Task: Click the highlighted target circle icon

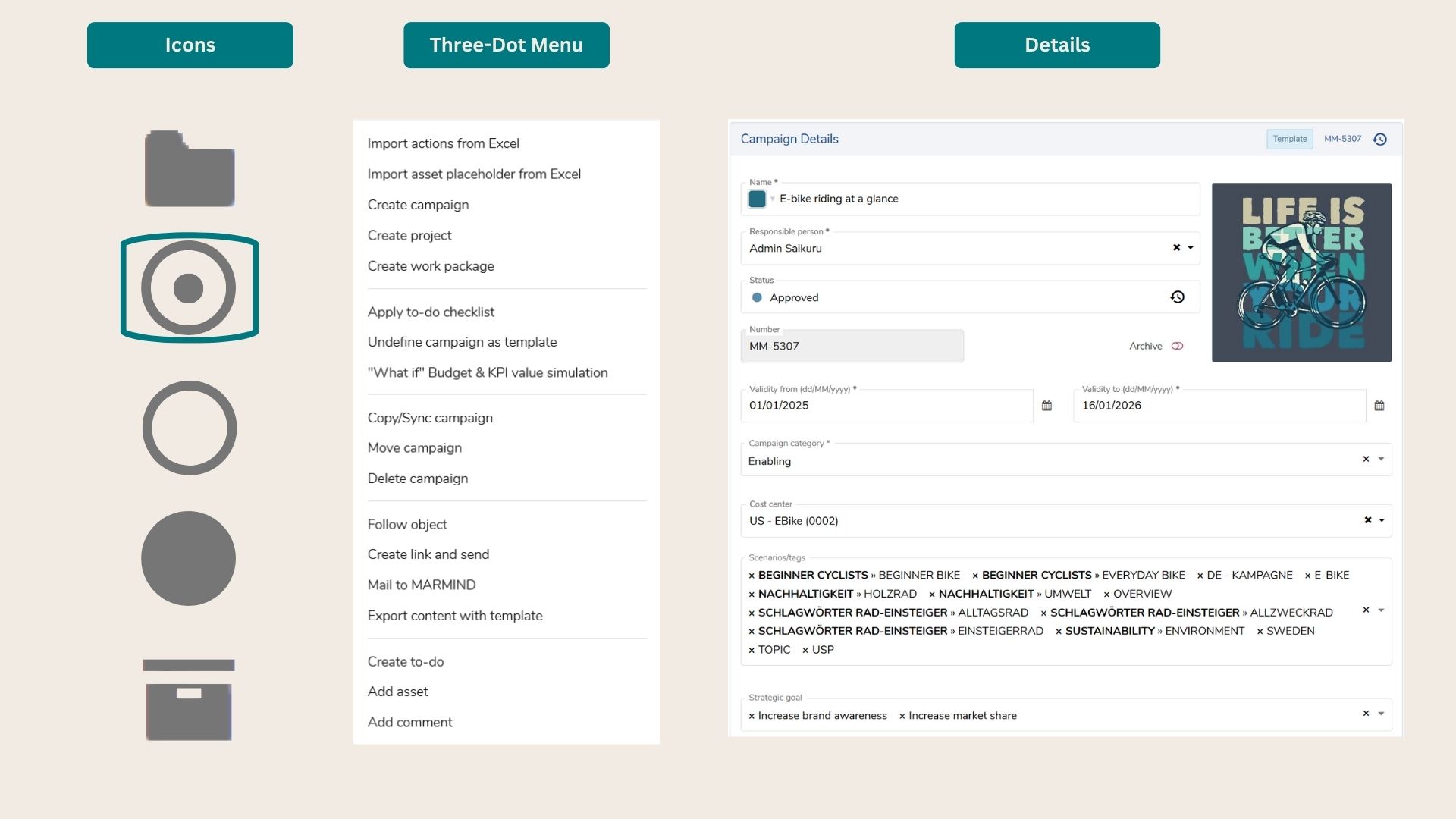Action: [x=189, y=287]
